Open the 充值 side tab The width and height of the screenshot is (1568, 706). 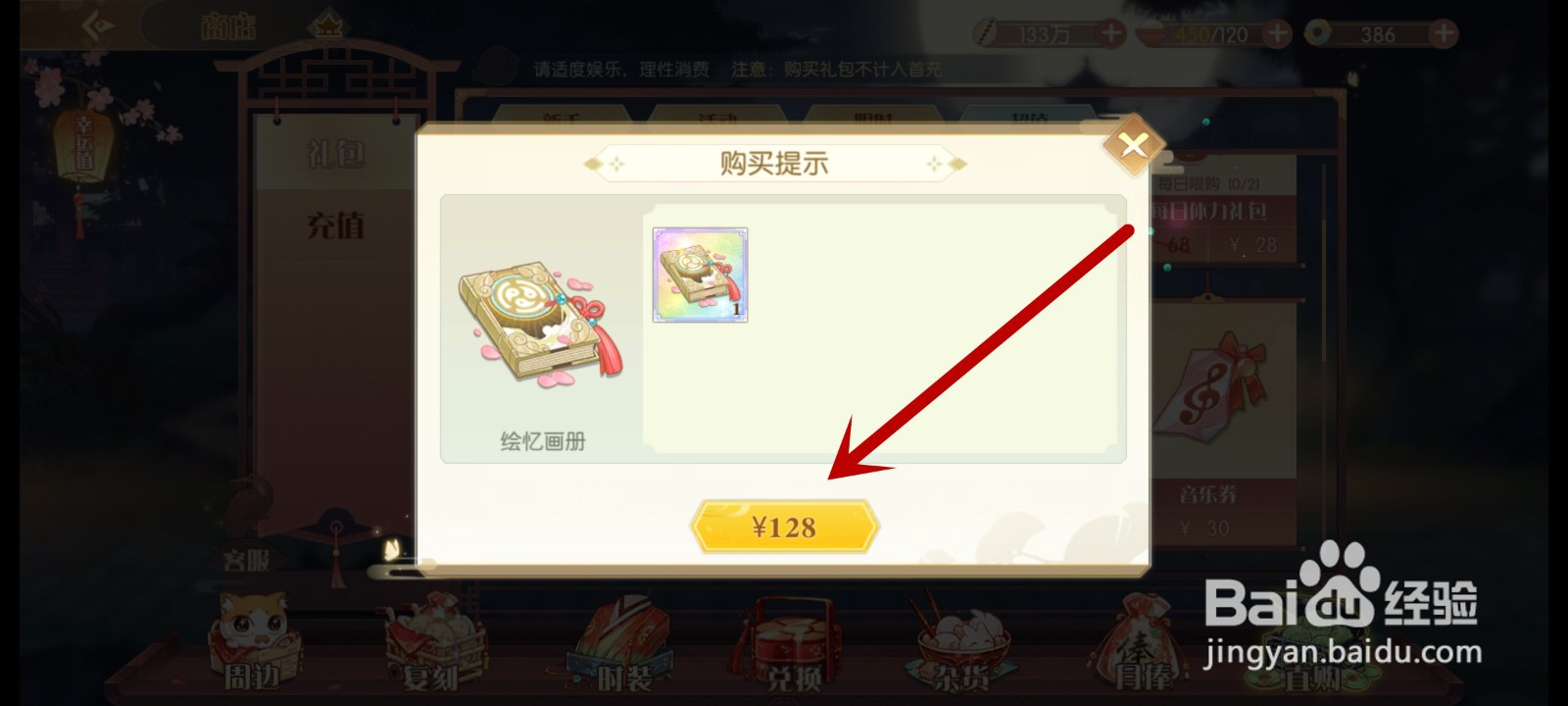[335, 226]
